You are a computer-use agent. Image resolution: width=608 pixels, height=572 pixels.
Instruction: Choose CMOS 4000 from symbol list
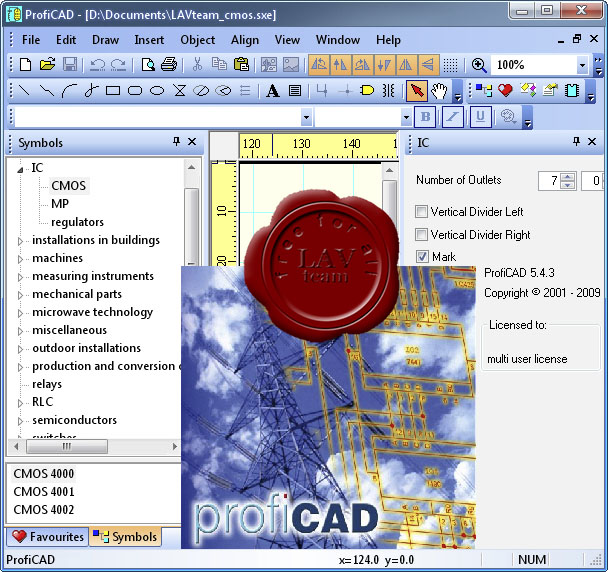click(43, 473)
